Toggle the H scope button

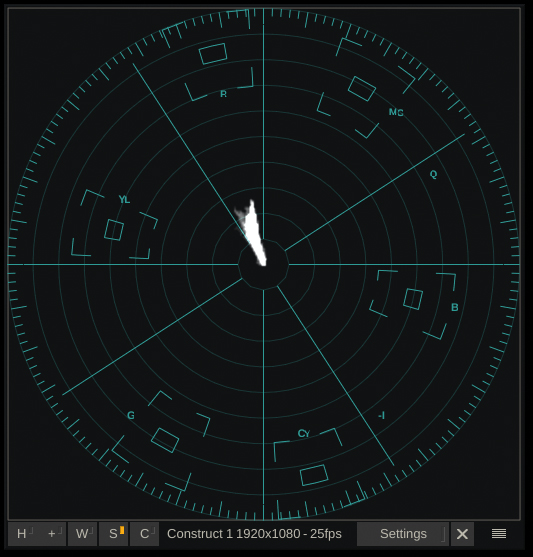coord(23,534)
